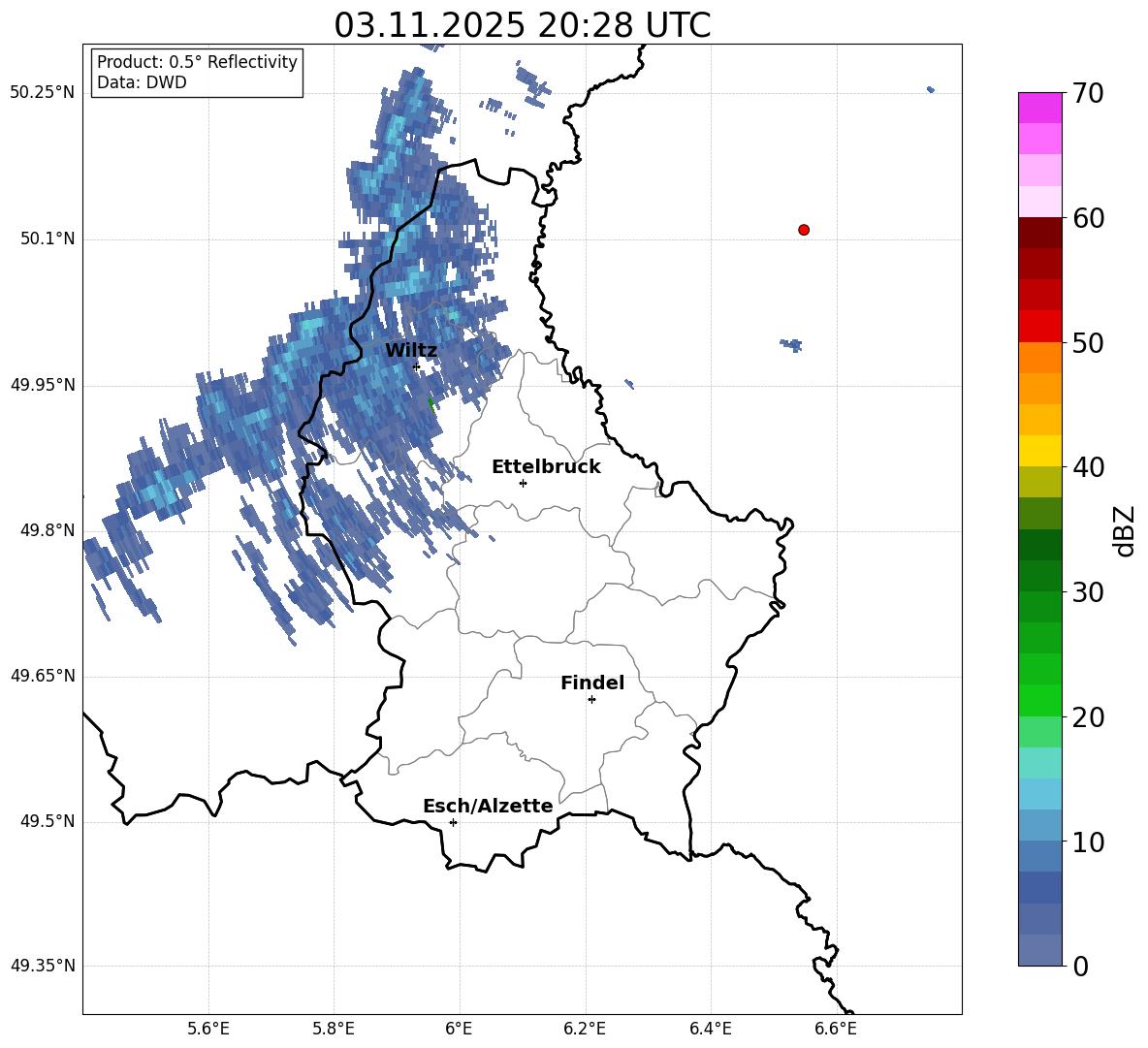Viewport: 1148px width, 1048px height.
Task: Click the 50.1°N latitude label
Action: tap(48, 239)
